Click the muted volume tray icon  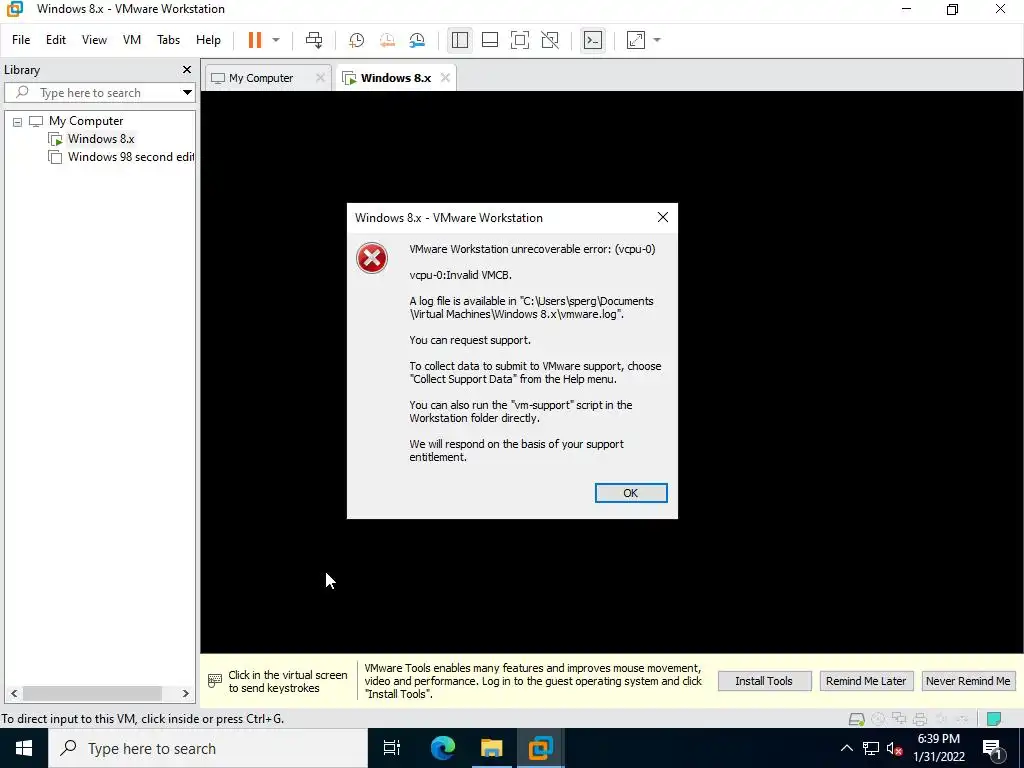coord(895,749)
